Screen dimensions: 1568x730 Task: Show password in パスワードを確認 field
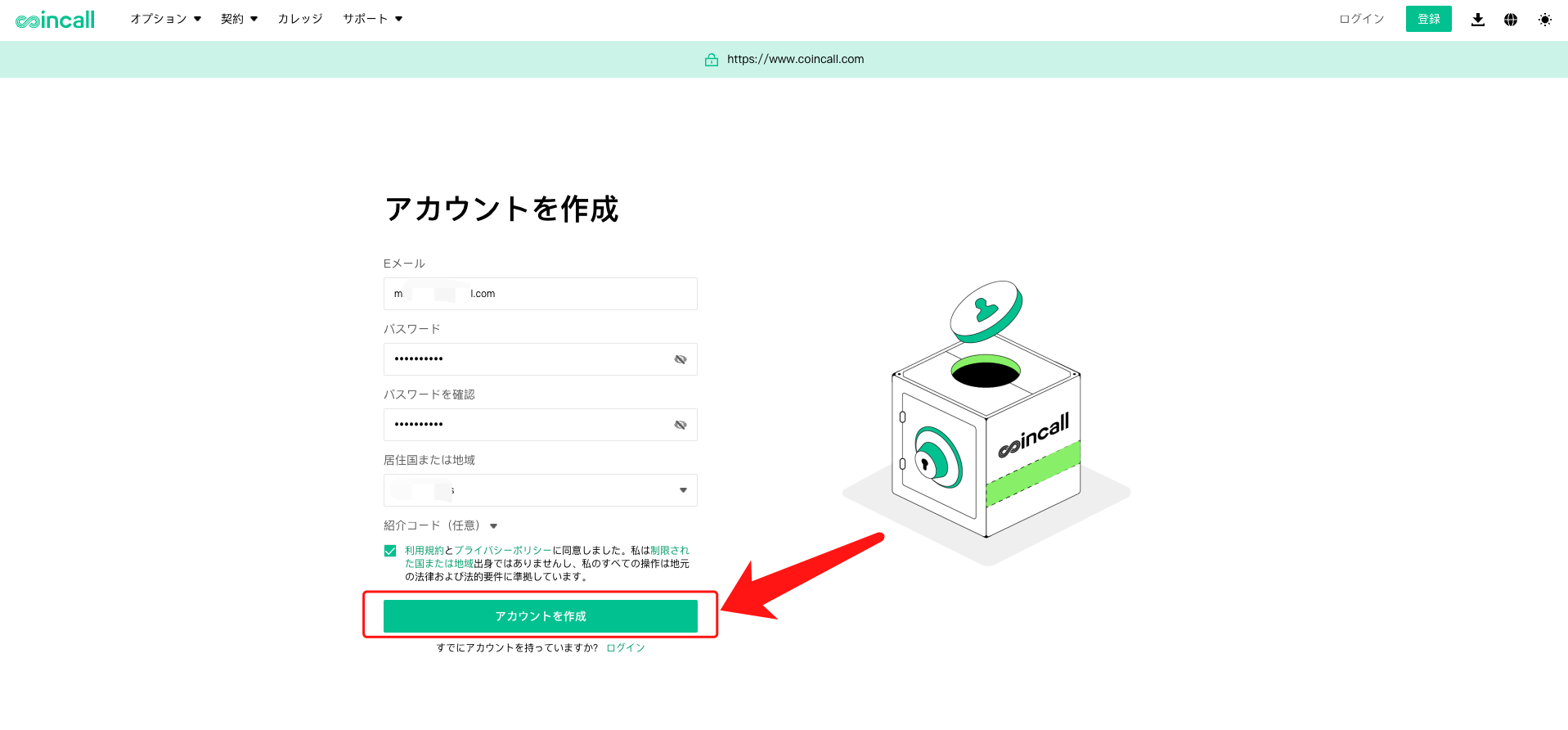pyautogui.click(x=681, y=425)
